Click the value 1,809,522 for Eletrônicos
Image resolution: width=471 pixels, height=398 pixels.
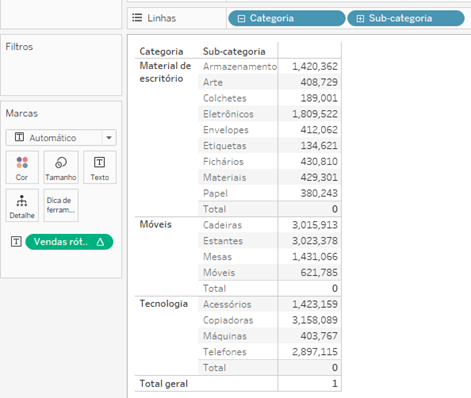pos(315,114)
